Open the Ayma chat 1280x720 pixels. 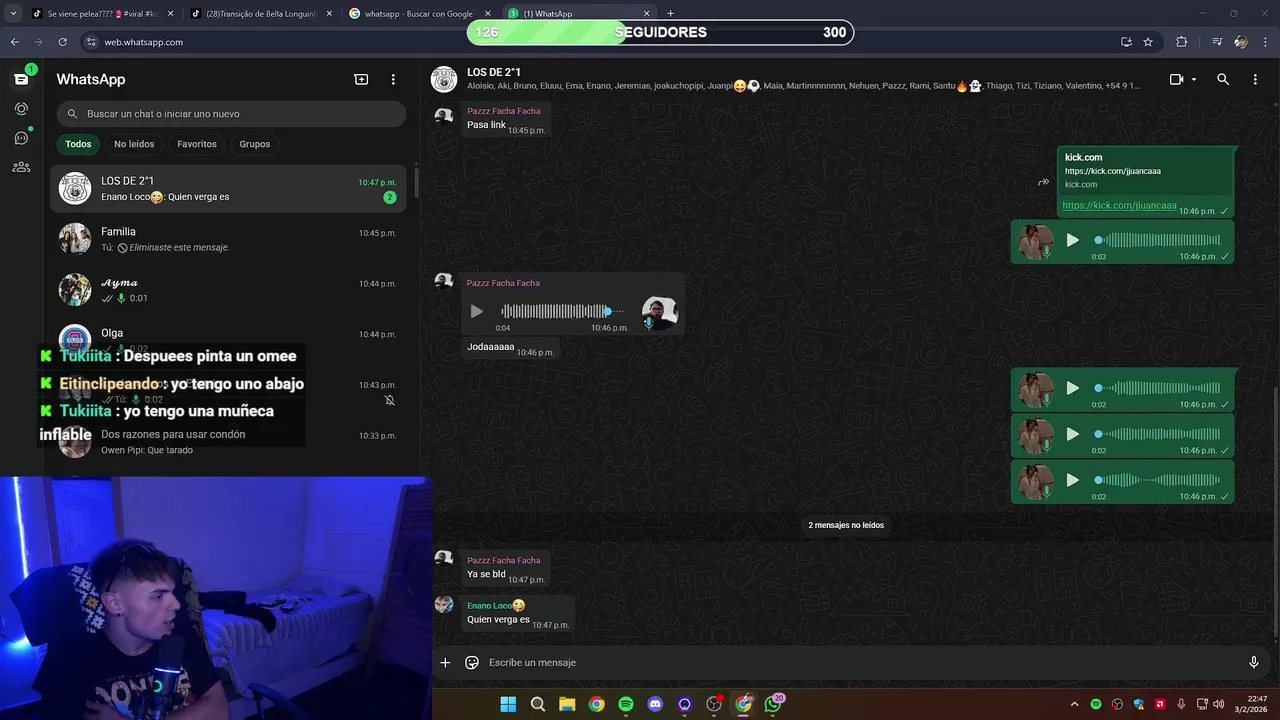tap(228, 290)
